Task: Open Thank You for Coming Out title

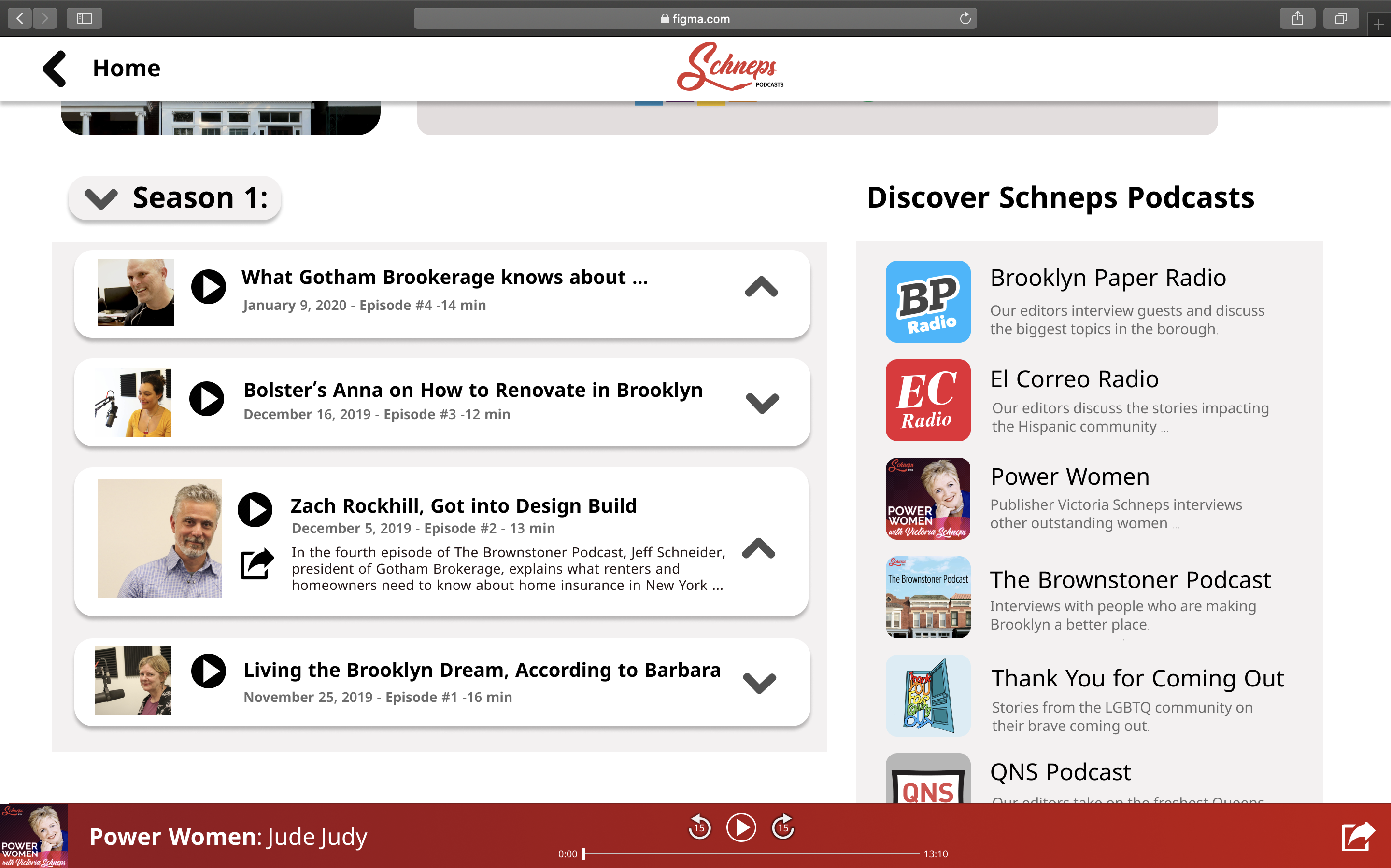Action: coord(1137,679)
